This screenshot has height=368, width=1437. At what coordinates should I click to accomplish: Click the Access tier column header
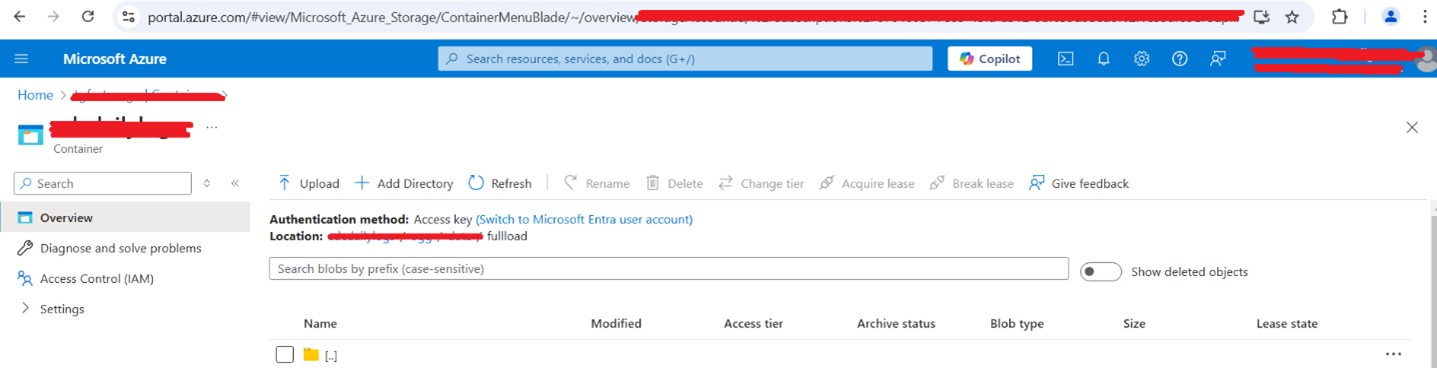click(x=753, y=323)
